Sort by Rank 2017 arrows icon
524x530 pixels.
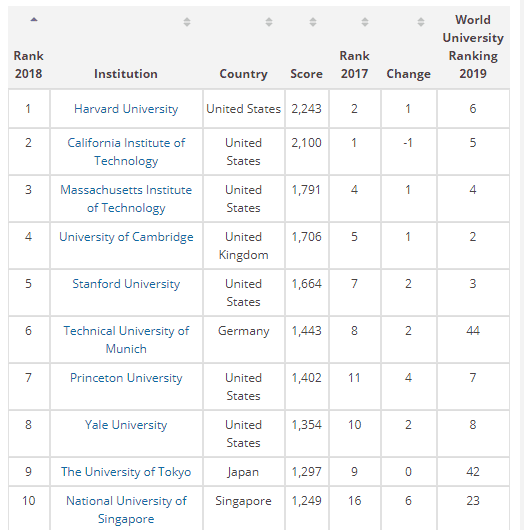coord(365,22)
